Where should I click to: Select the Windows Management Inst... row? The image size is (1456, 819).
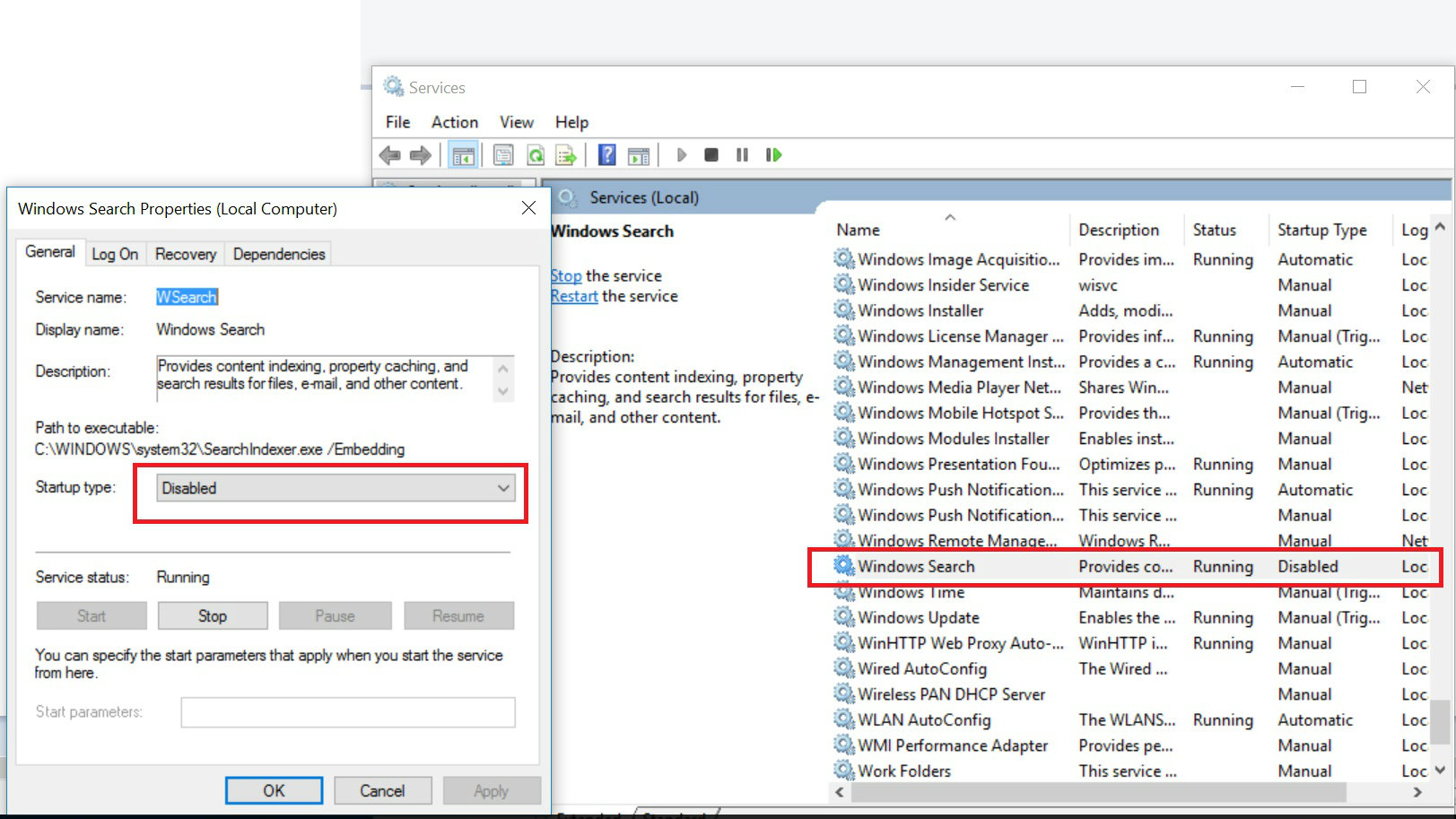point(1129,361)
